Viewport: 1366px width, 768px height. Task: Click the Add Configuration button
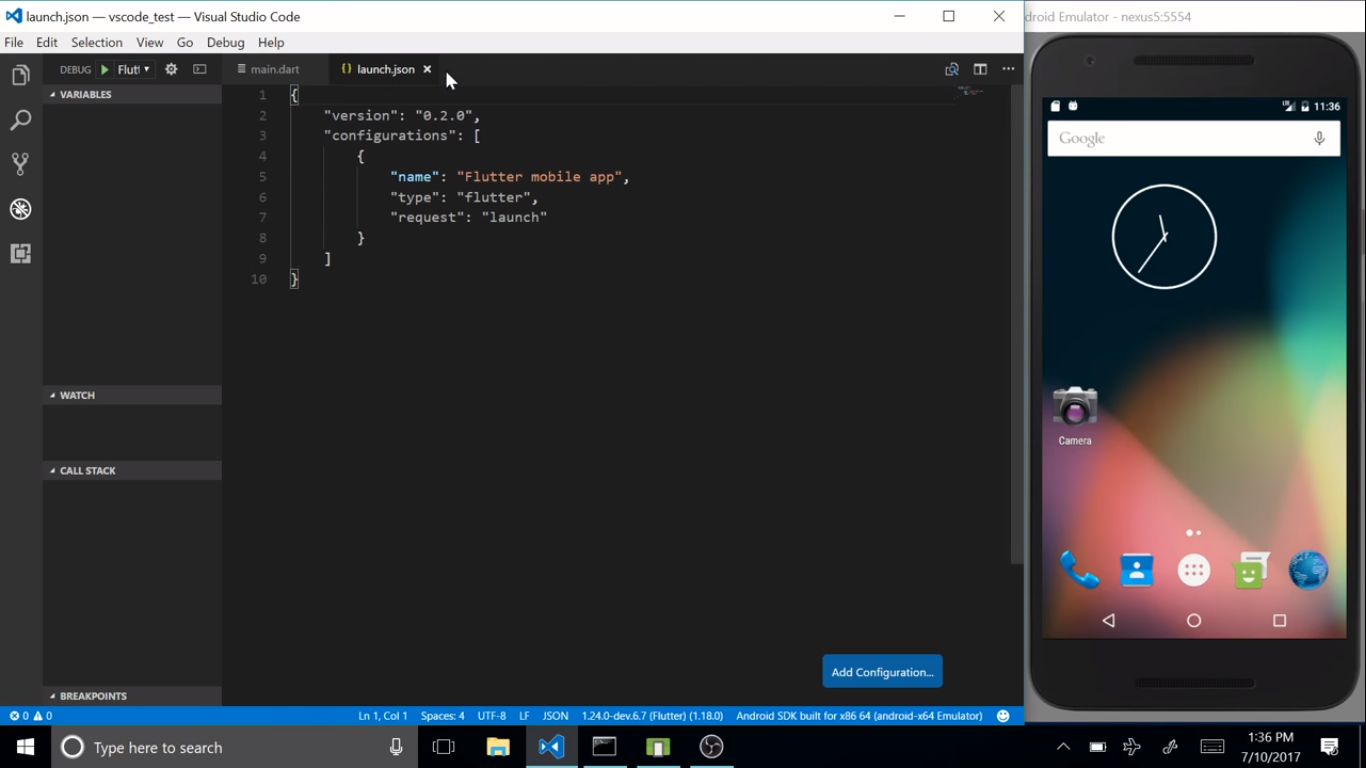[881, 671]
